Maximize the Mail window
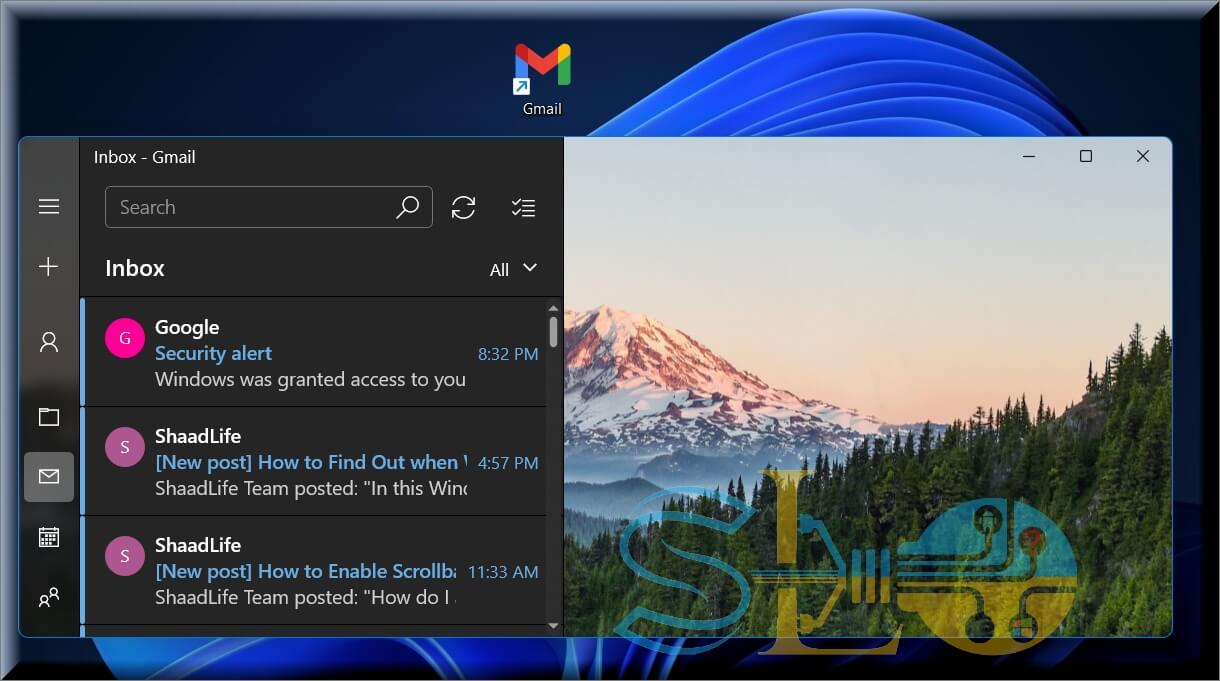Viewport: 1220px width, 681px height. (1086, 156)
